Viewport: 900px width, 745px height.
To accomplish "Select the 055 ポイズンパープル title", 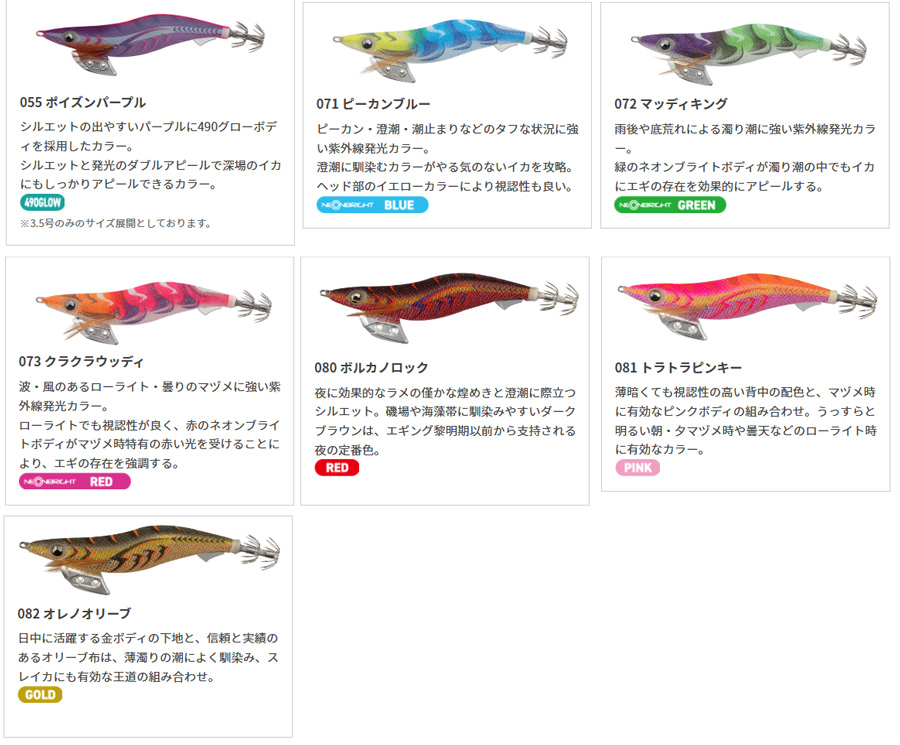I will point(83,103).
